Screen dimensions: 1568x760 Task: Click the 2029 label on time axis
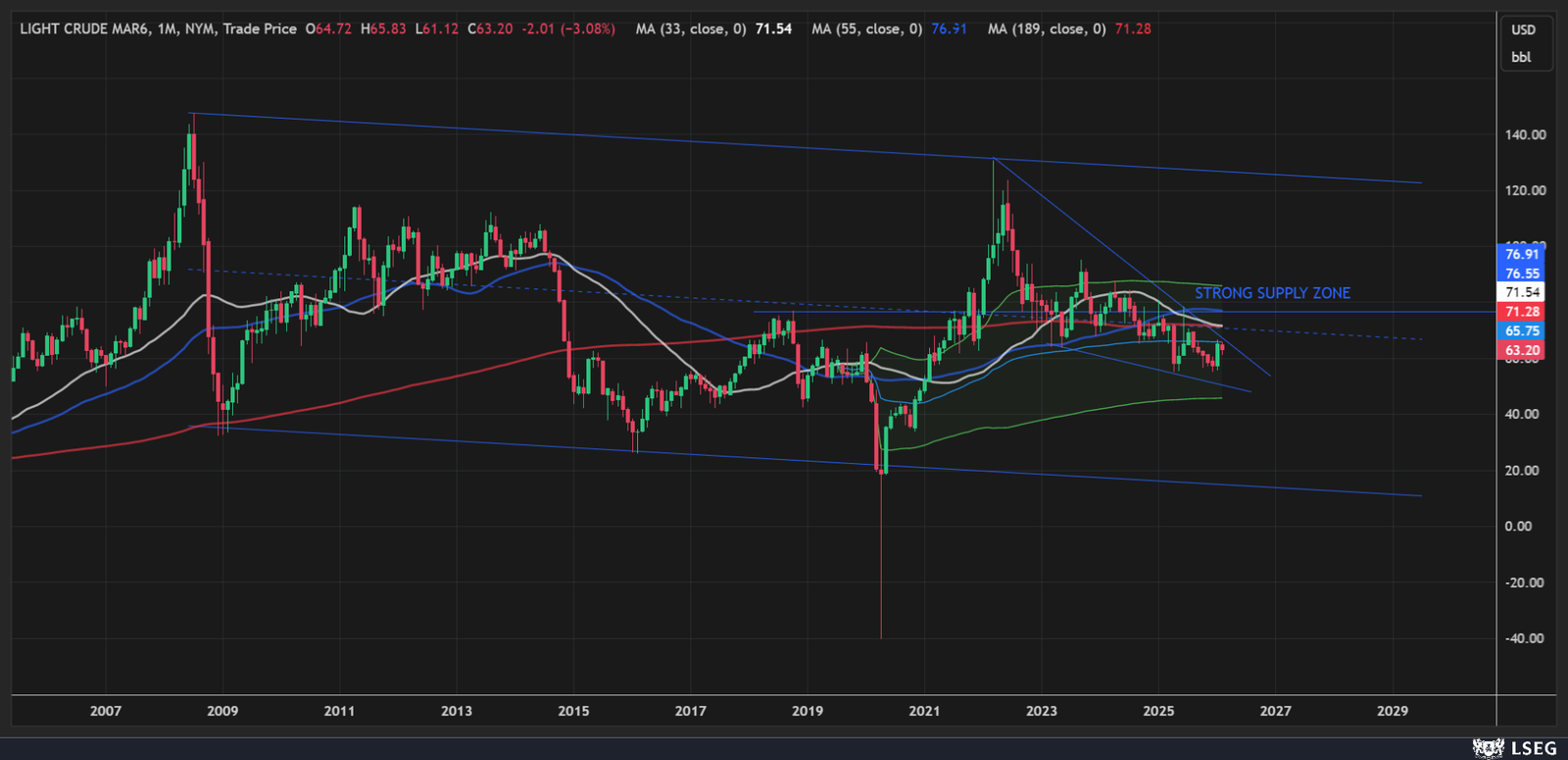1392,711
